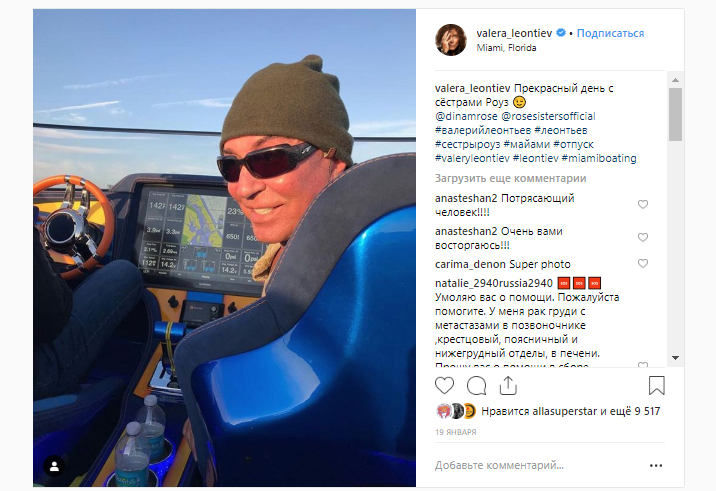This screenshot has width=716, height=491.
Task: Like anasteshan2's comment "Потрясающий человек"
Action: [x=643, y=205]
